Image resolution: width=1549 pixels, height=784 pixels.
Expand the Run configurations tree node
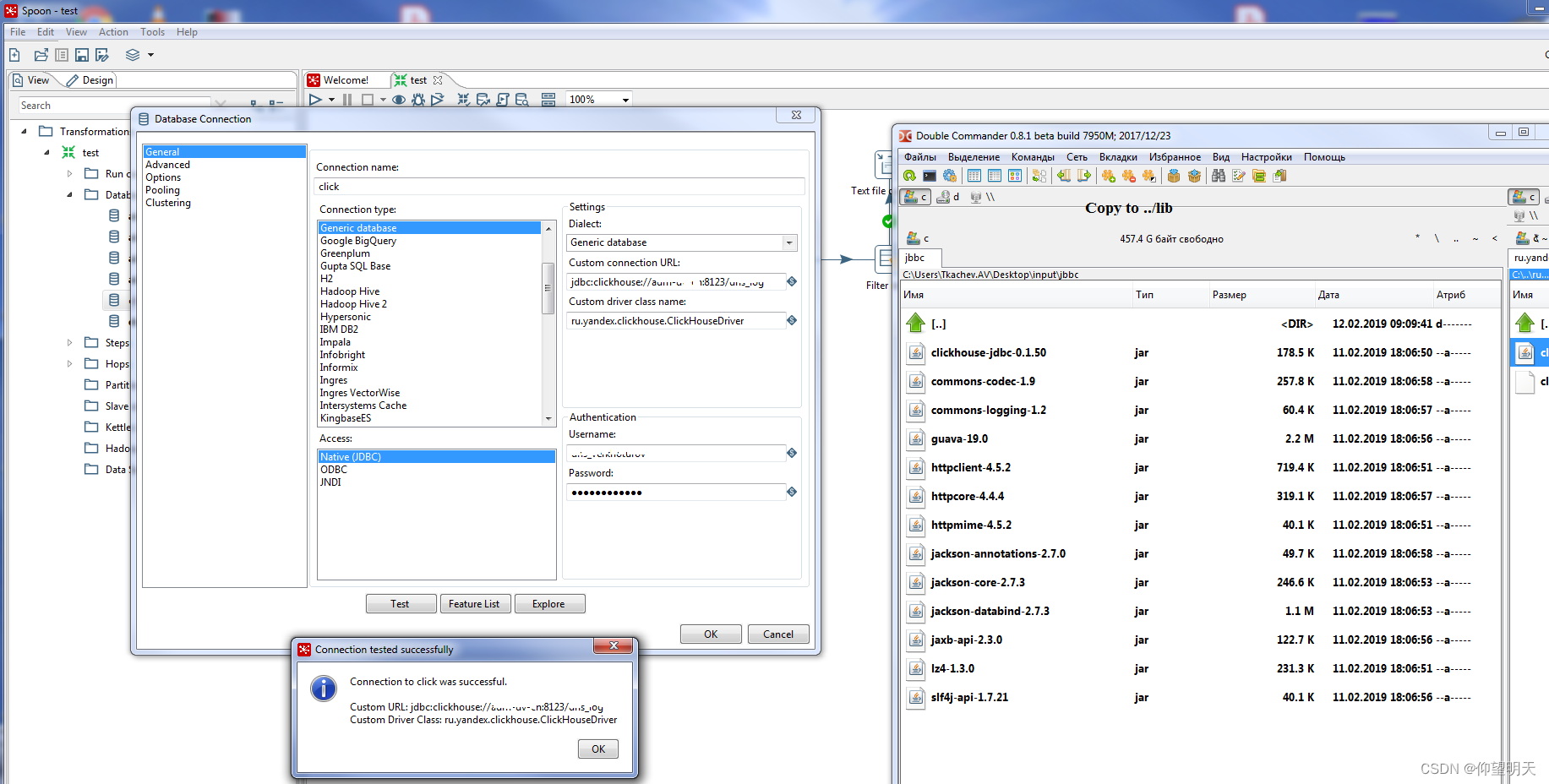69,173
